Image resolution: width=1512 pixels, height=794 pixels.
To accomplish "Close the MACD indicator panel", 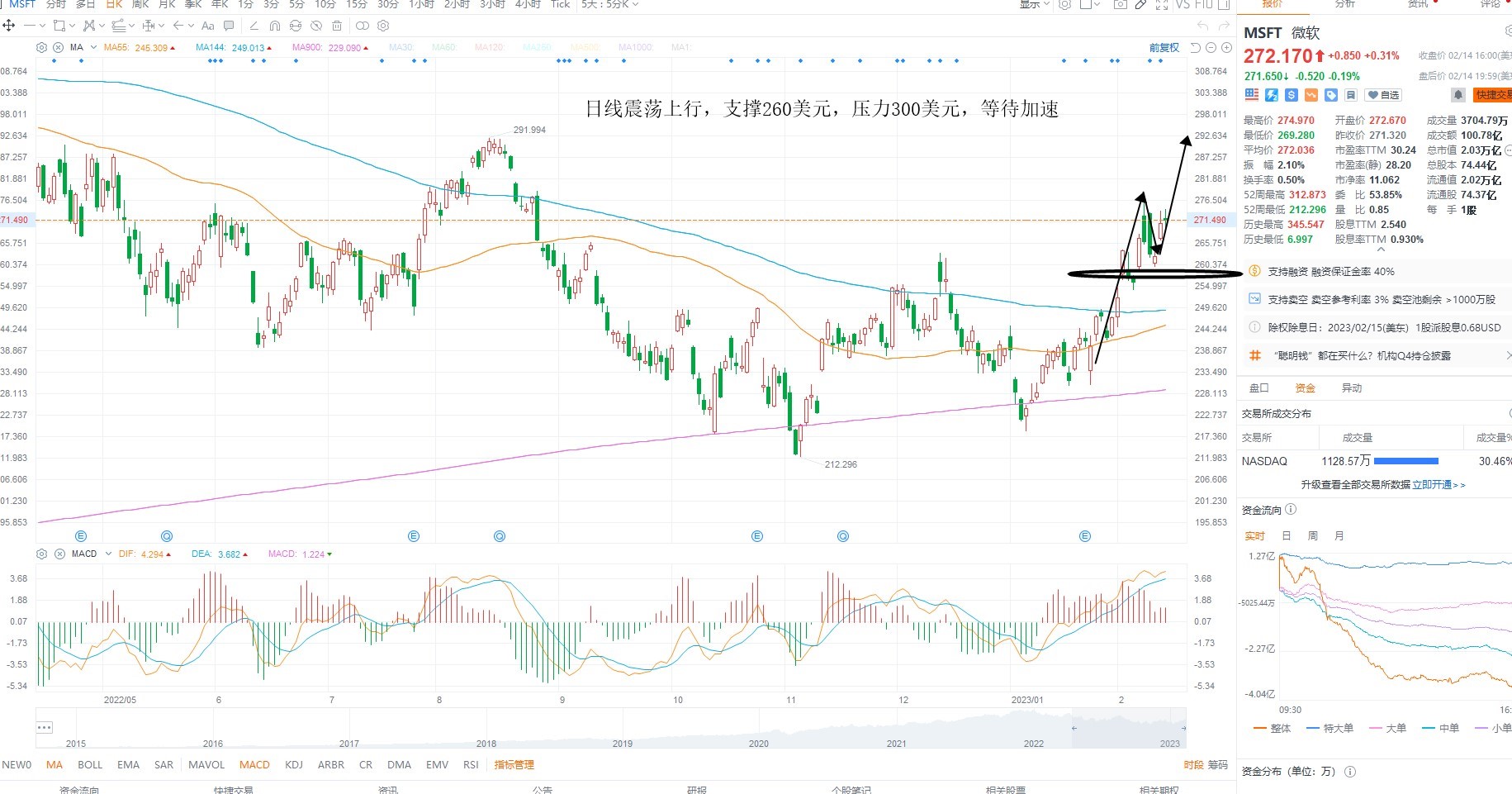I will pyautogui.click(x=59, y=554).
